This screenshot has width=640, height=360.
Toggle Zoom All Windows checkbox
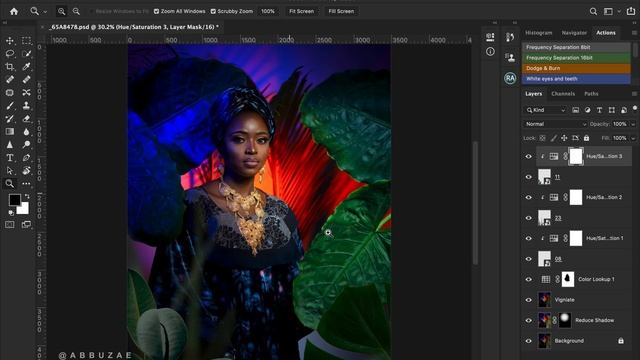tap(156, 11)
